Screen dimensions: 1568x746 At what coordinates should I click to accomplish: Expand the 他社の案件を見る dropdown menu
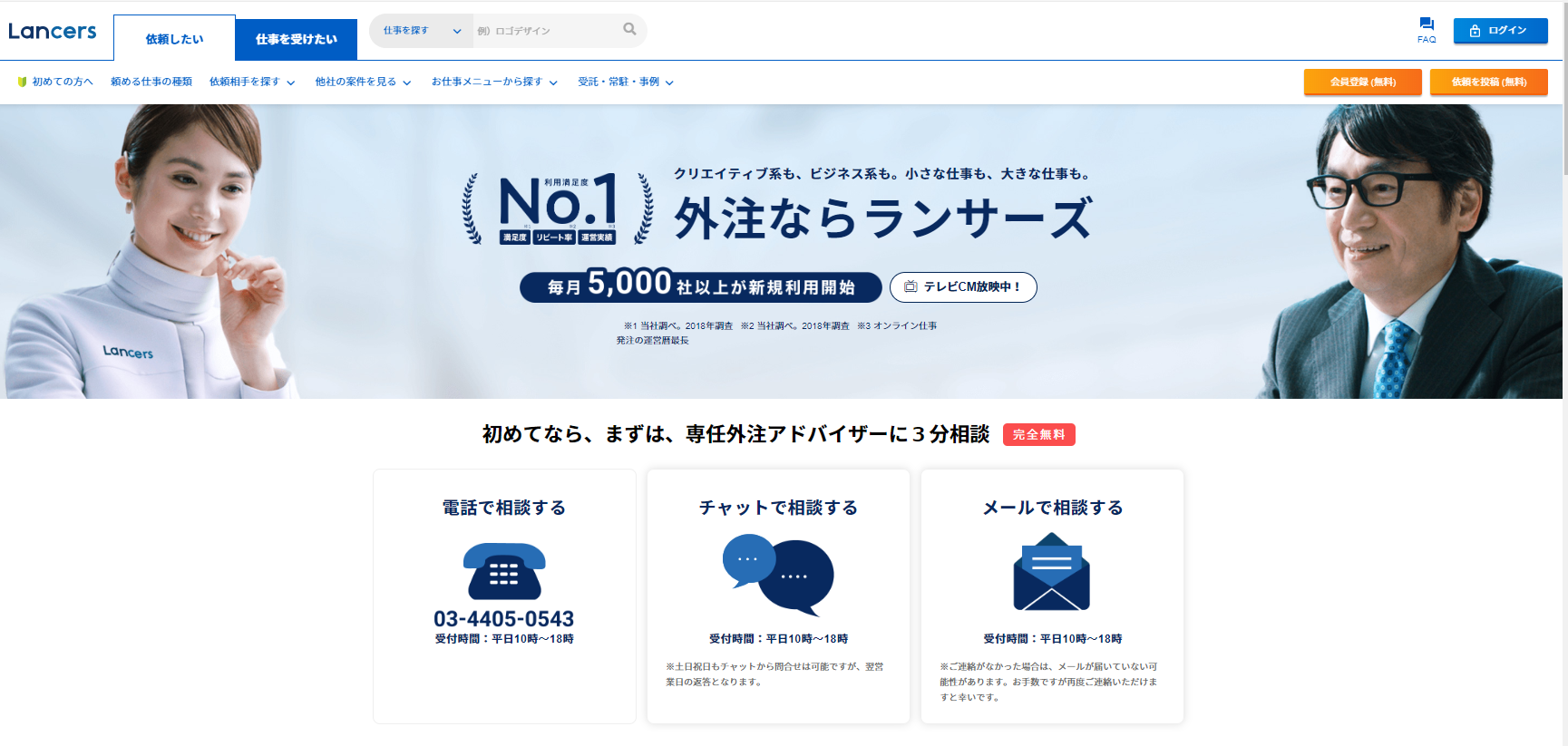click(x=363, y=82)
